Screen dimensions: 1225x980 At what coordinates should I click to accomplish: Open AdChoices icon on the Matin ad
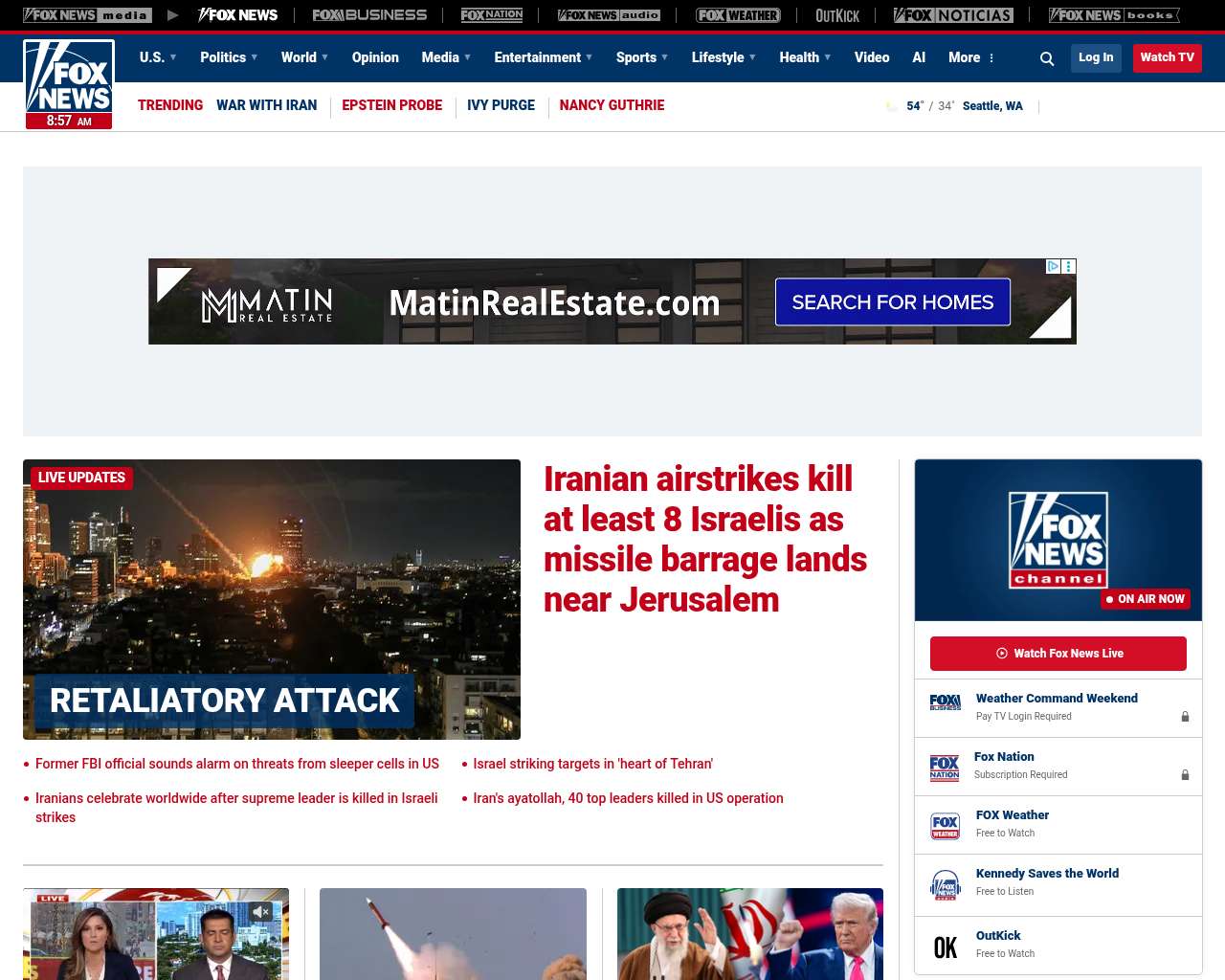click(x=1053, y=266)
